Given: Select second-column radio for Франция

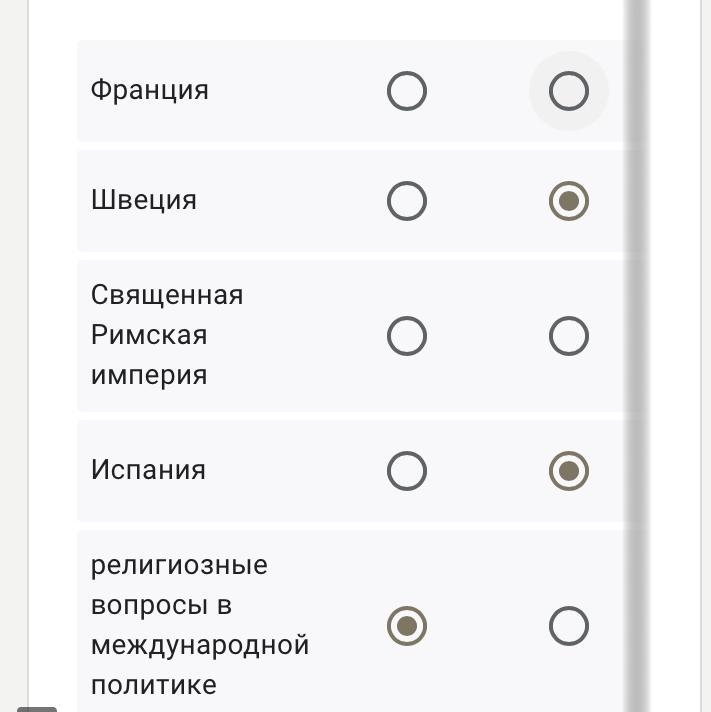Looking at the screenshot, I should [x=568, y=91].
